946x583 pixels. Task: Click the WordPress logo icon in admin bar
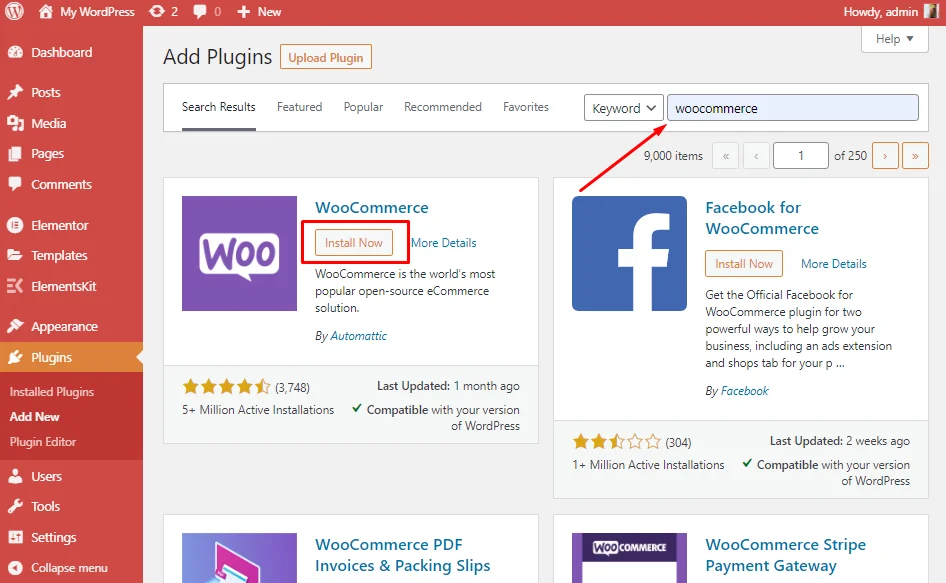point(14,11)
